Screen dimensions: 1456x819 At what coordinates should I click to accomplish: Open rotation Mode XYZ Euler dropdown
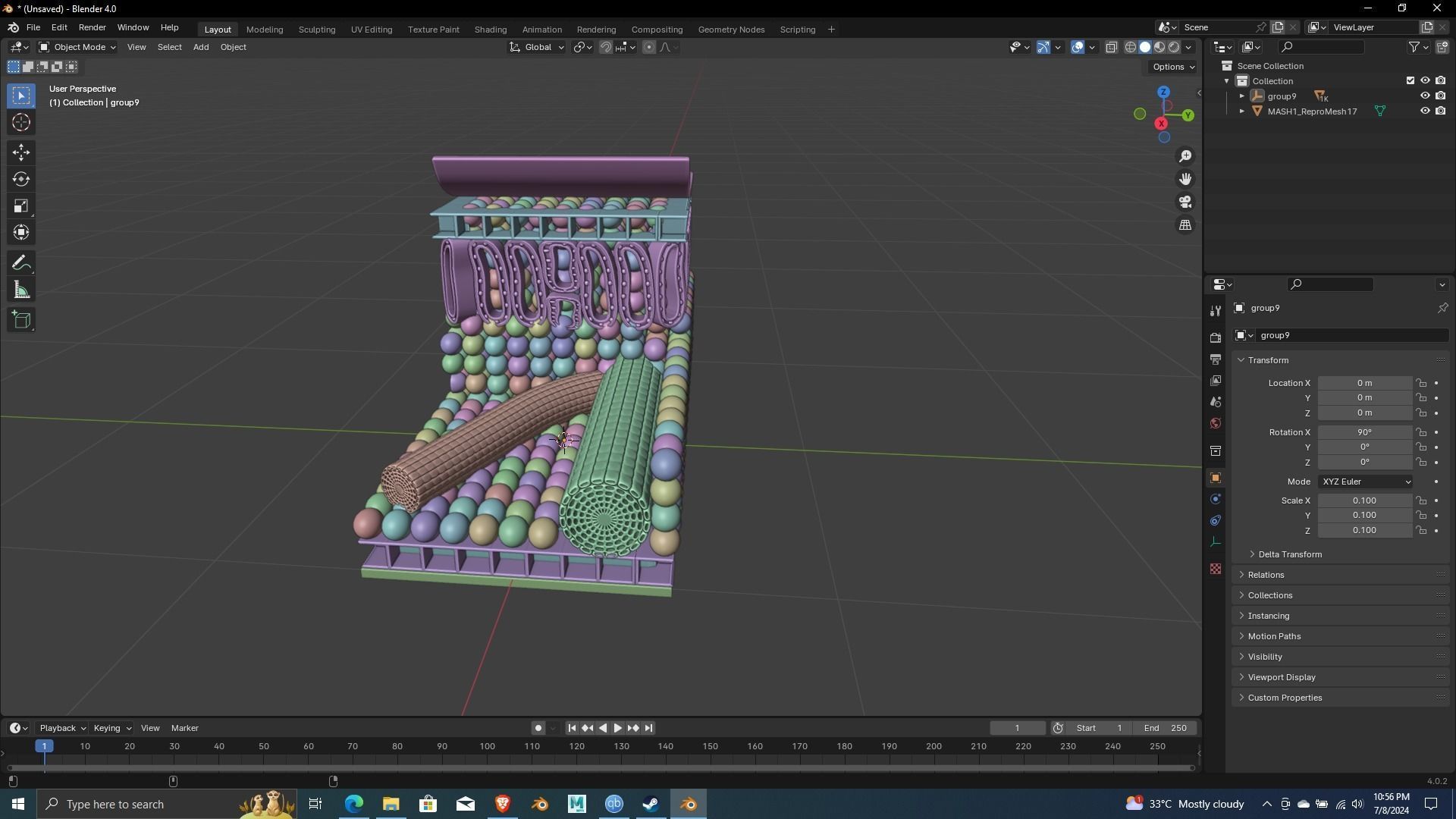(x=1365, y=482)
